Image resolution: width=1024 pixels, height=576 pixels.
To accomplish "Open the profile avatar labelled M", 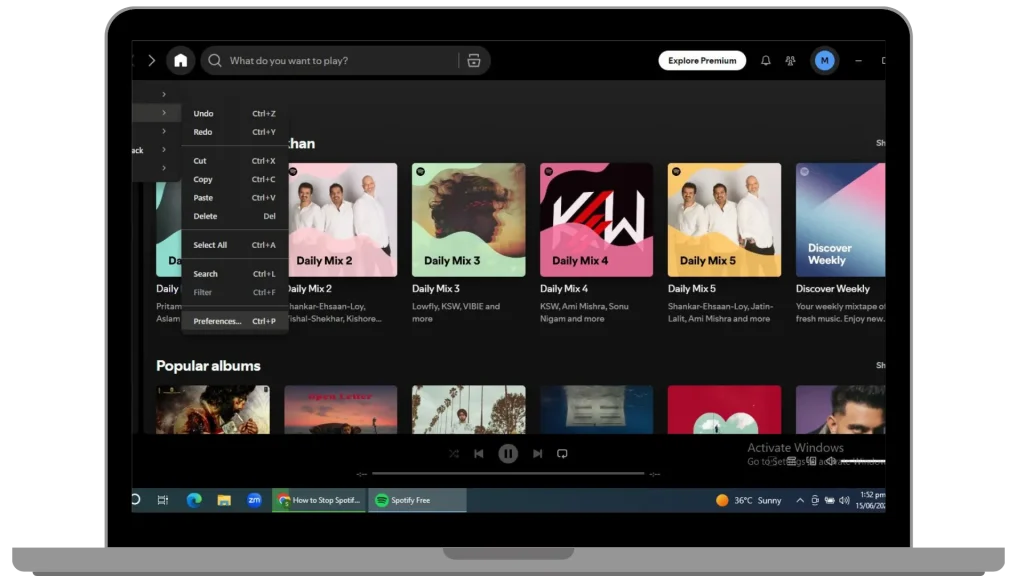I will pos(824,61).
